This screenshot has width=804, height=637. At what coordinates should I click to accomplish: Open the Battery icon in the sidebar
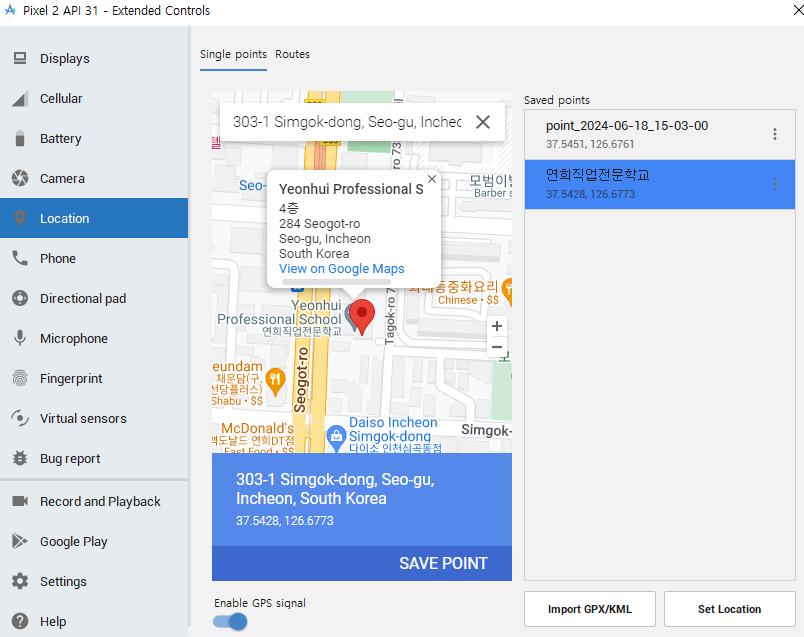click(x=20, y=138)
